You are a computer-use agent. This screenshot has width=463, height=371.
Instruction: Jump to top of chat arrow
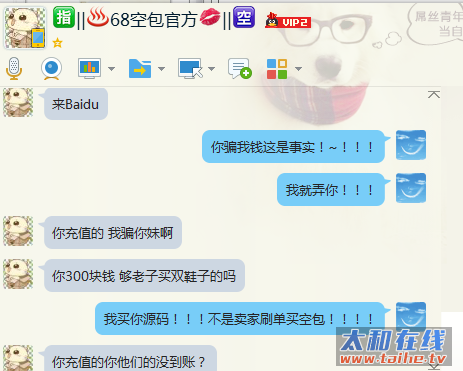(434, 94)
